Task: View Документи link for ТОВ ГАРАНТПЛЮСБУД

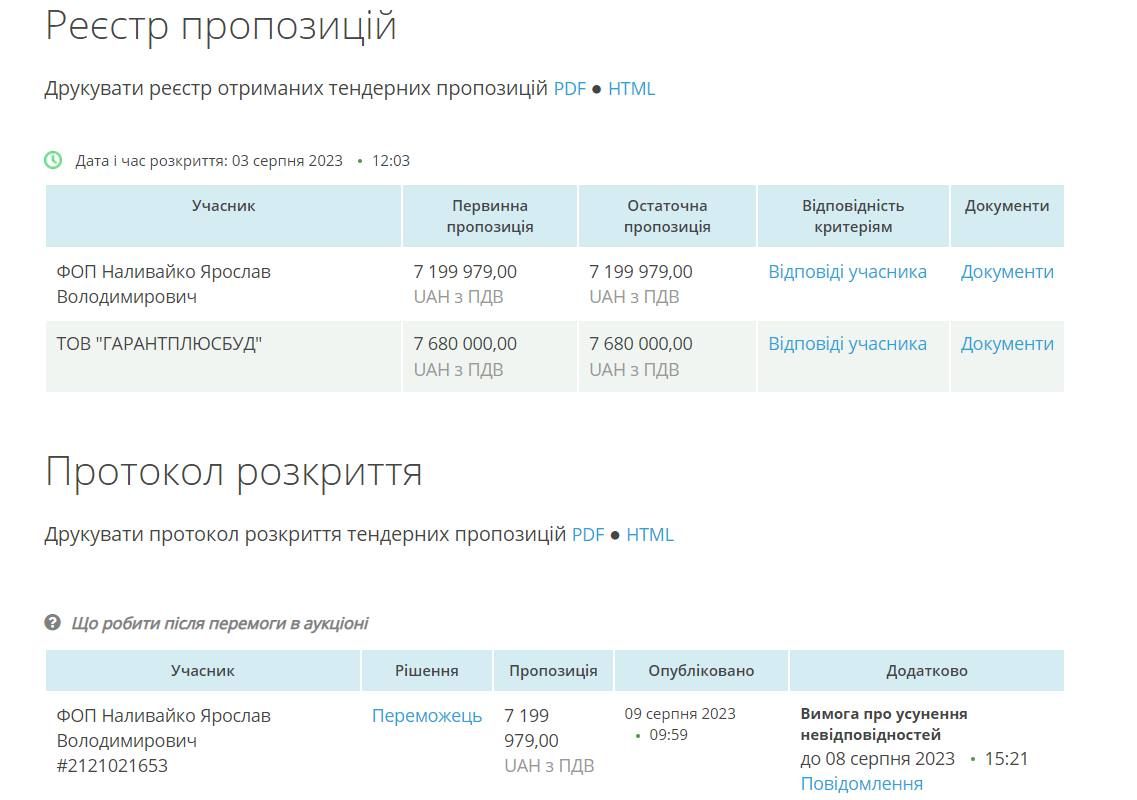Action: [1007, 344]
